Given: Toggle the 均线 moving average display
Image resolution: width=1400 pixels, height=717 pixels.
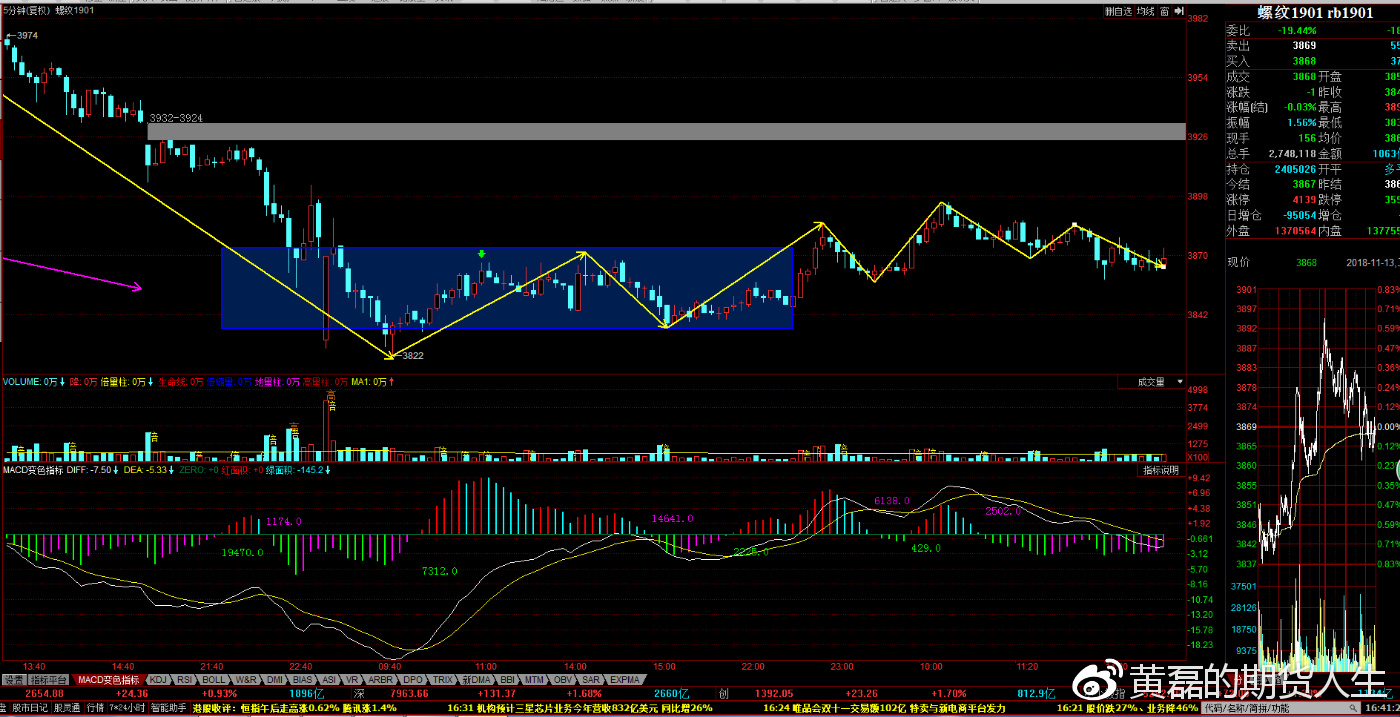Looking at the screenshot, I should (x=1146, y=12).
